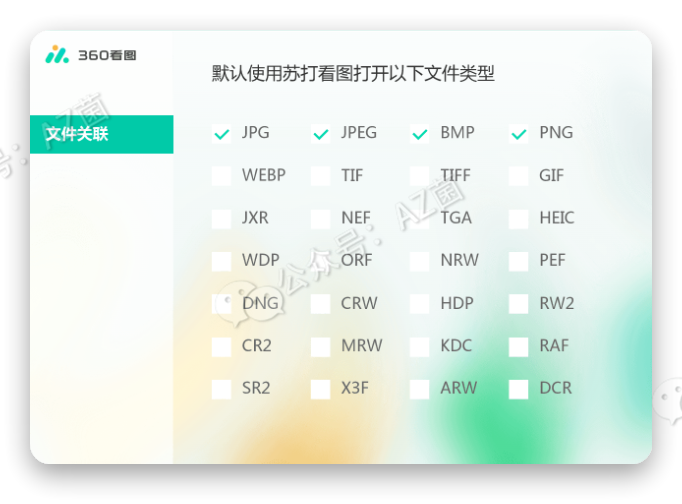
Task: Check the TIF format box
Action: (x=321, y=176)
